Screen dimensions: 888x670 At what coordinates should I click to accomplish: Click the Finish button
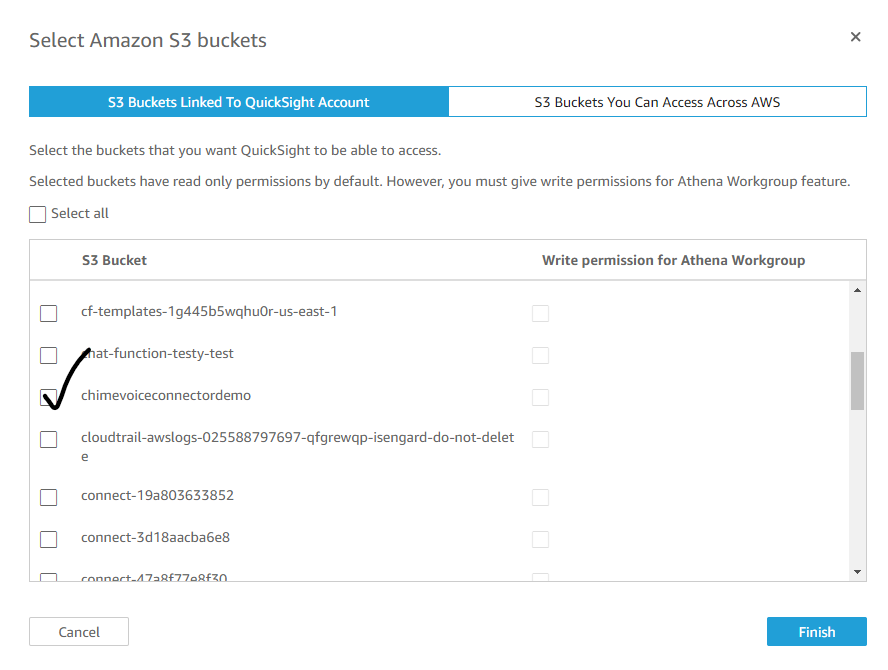pyautogui.click(x=817, y=631)
